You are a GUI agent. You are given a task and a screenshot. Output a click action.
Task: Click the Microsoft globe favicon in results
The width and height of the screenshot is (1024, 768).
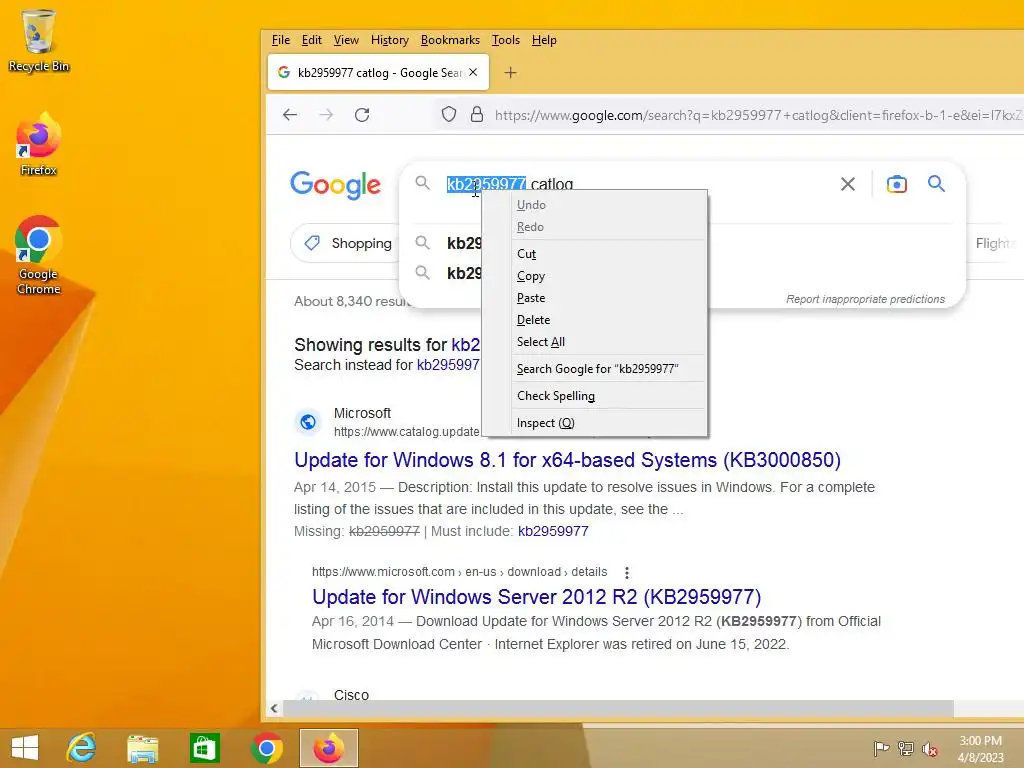pyautogui.click(x=308, y=422)
